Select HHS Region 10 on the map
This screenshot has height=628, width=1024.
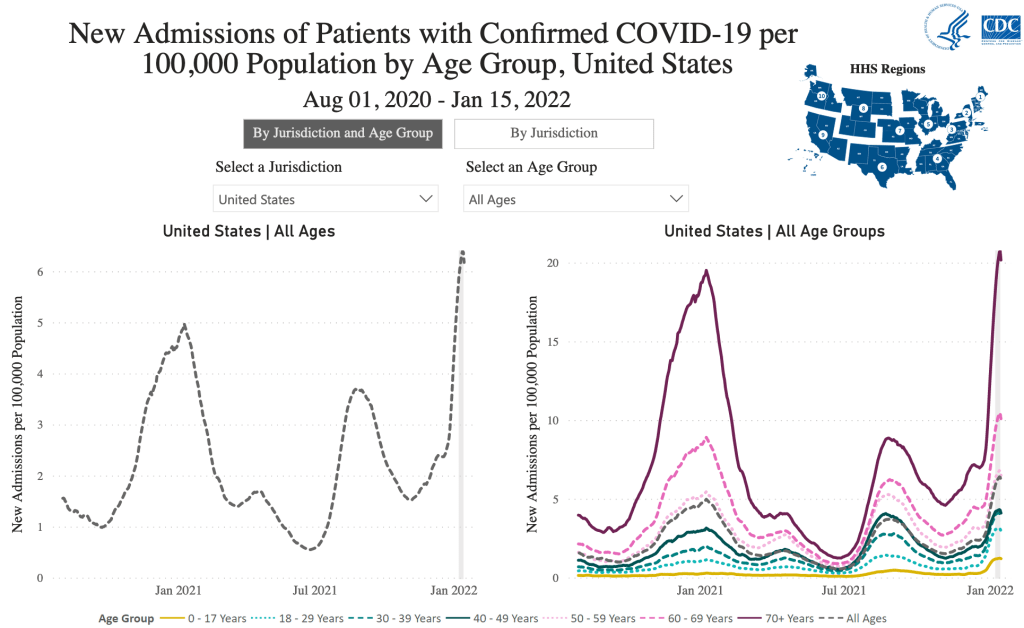point(823,97)
